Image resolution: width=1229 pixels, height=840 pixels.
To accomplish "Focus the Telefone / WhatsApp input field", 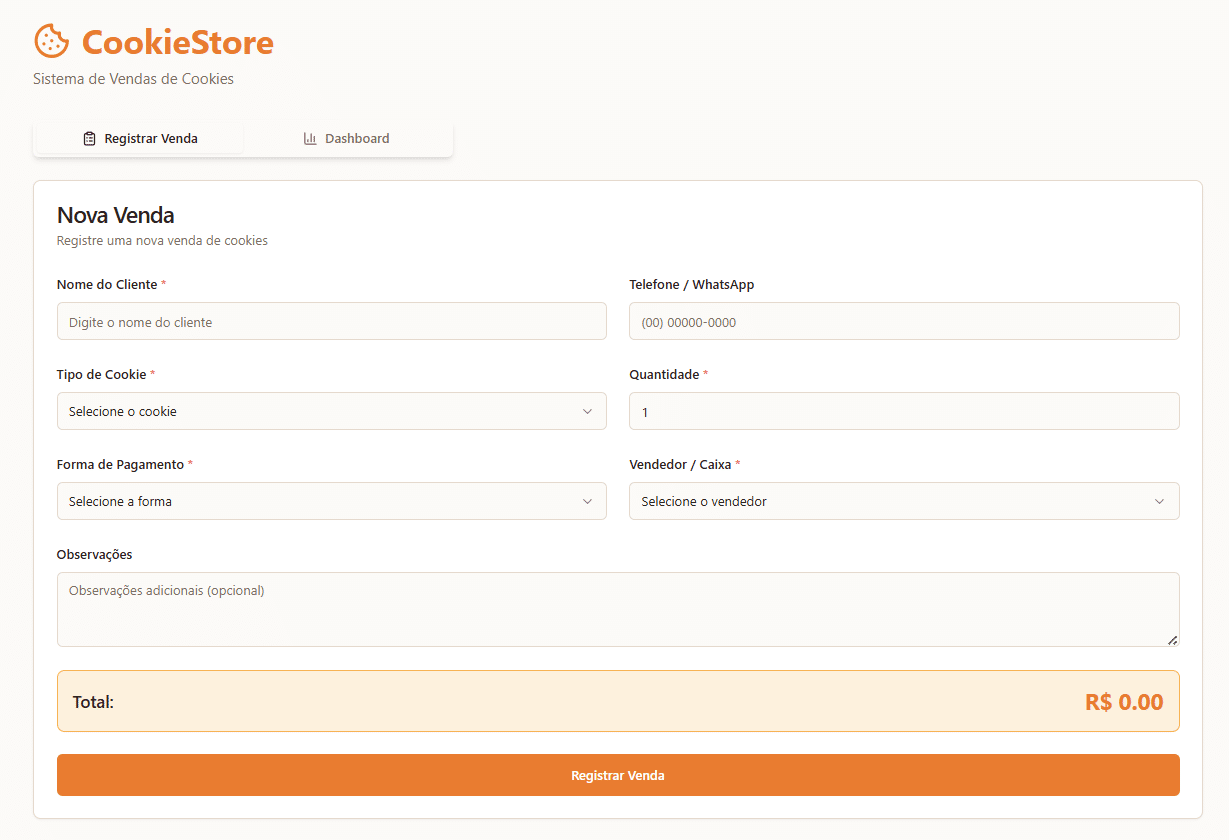I will (x=904, y=321).
